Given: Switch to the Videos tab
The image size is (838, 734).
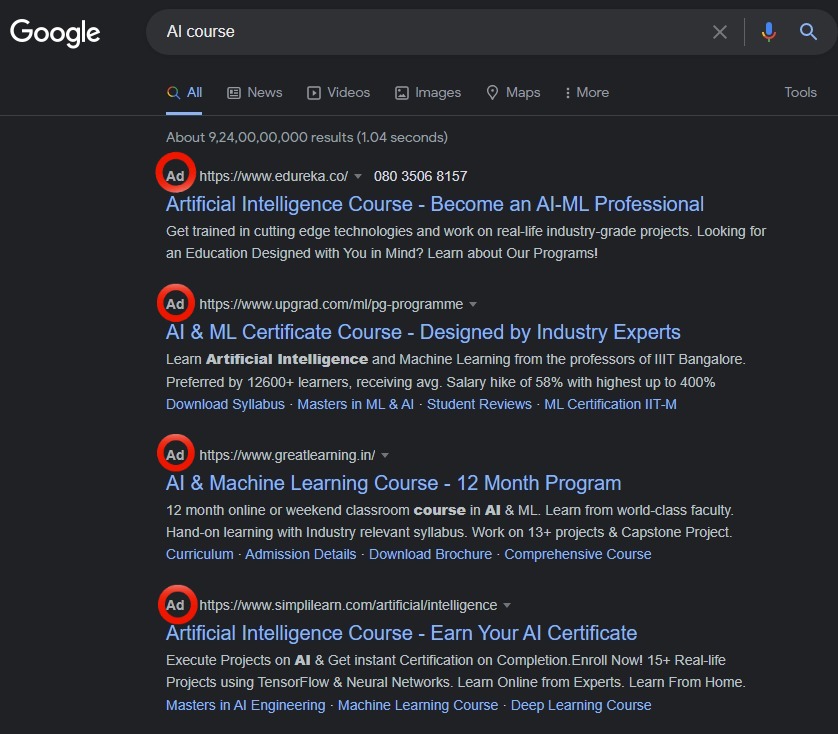Looking at the screenshot, I should [x=338, y=92].
